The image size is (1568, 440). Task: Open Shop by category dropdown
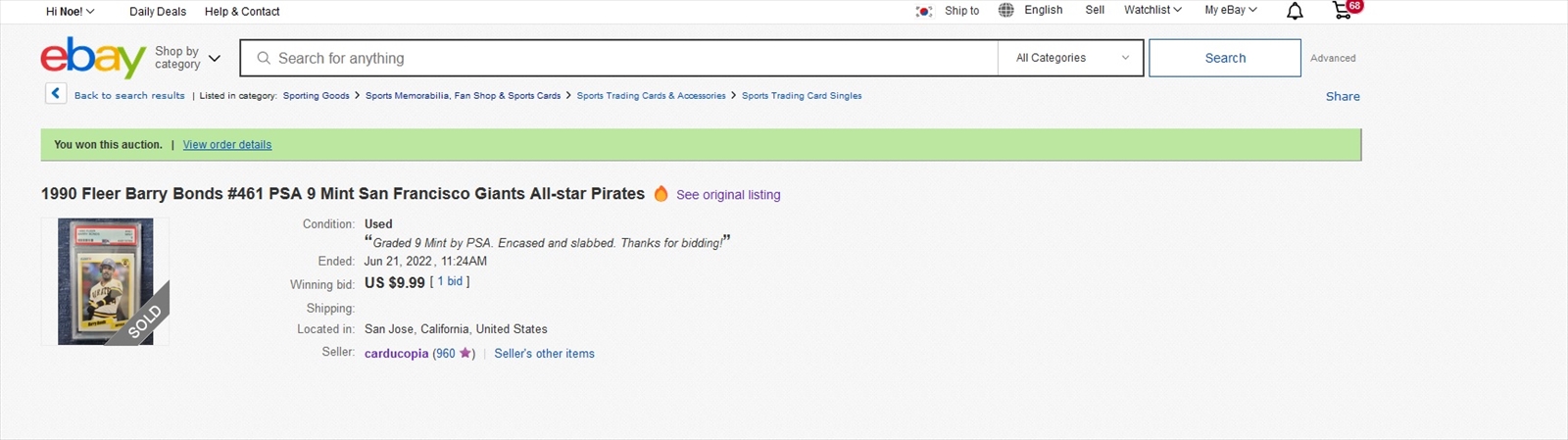pos(187,58)
